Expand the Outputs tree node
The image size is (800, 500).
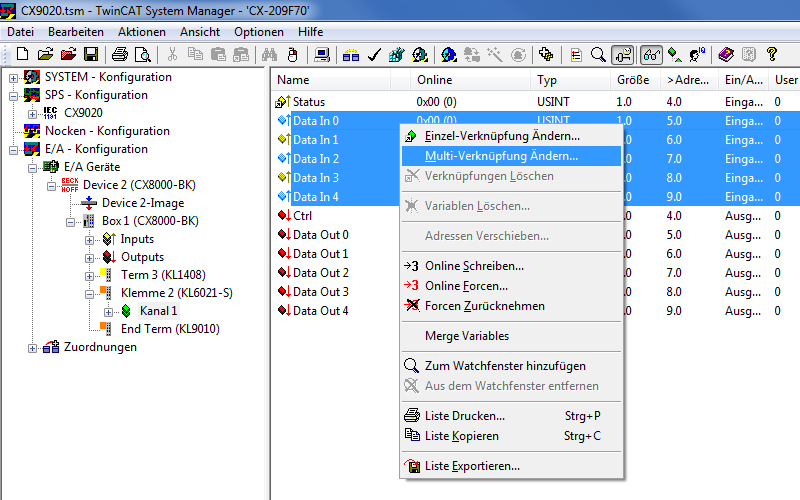[x=89, y=258]
